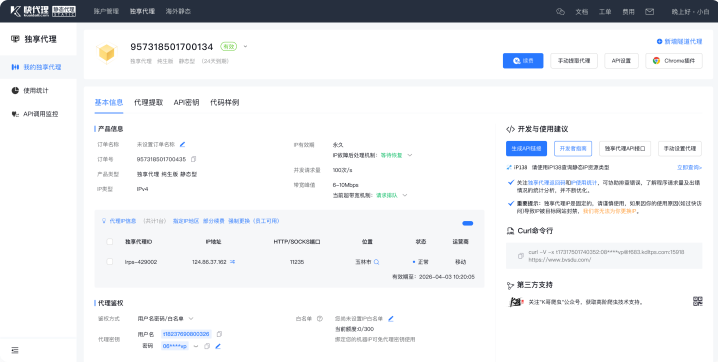Switch to the 代码样例 tab
Screen dimensions: 718x362
tap(224, 103)
